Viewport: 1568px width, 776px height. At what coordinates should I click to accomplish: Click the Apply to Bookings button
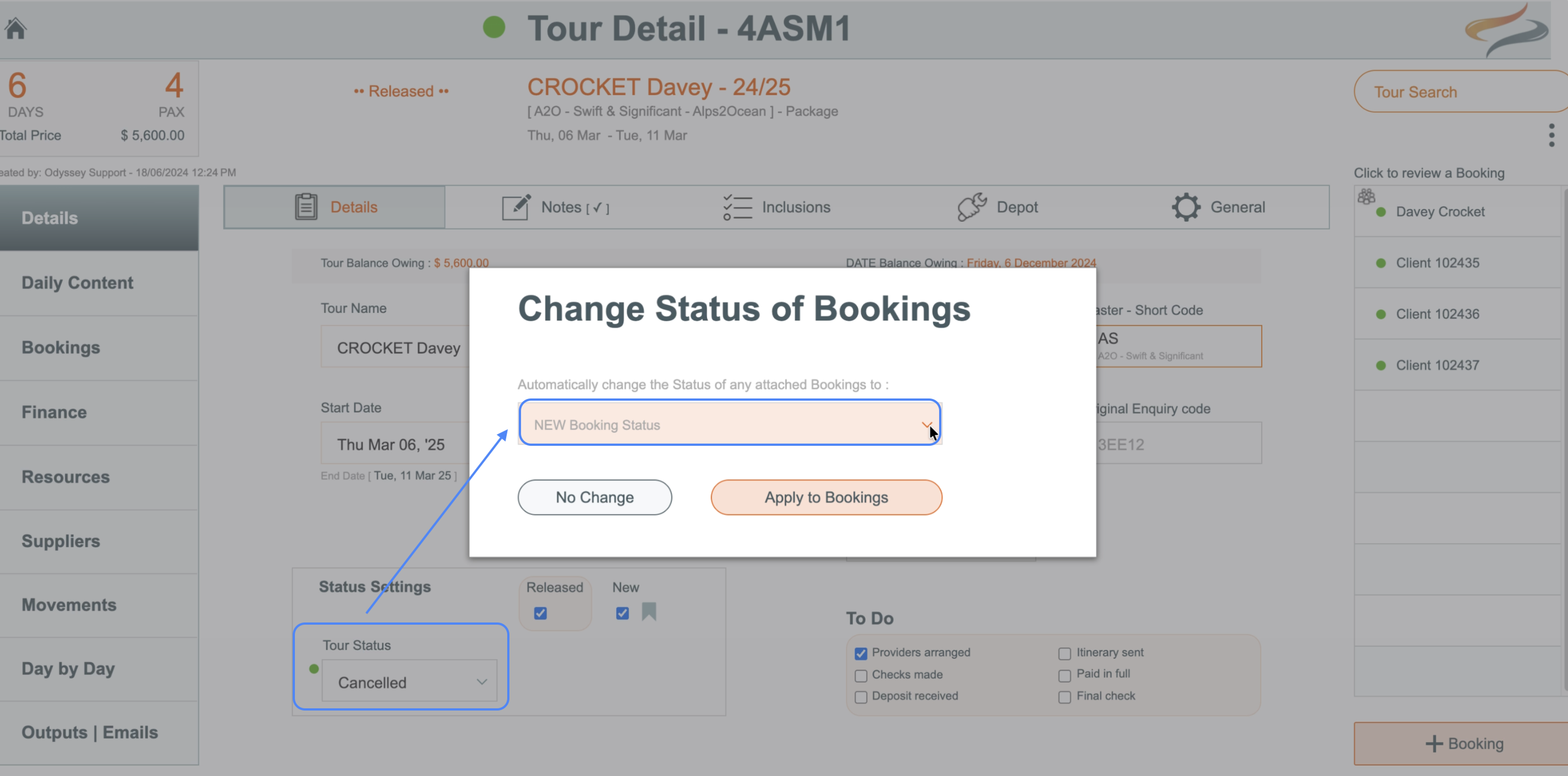coord(825,497)
